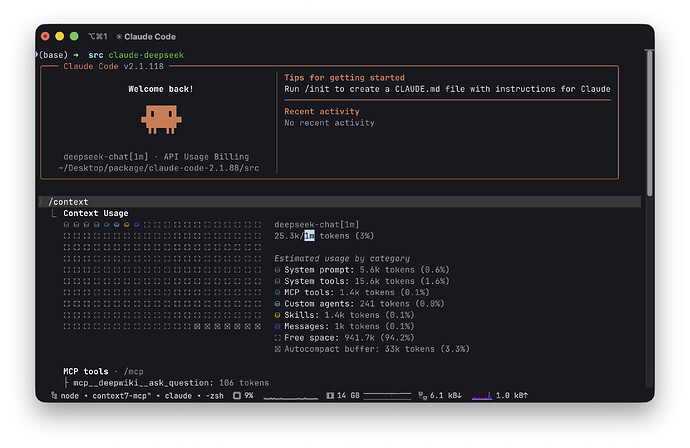The height and width of the screenshot is (448, 690).
Task: Click the blue MCP tools legend marker
Action: (277, 292)
